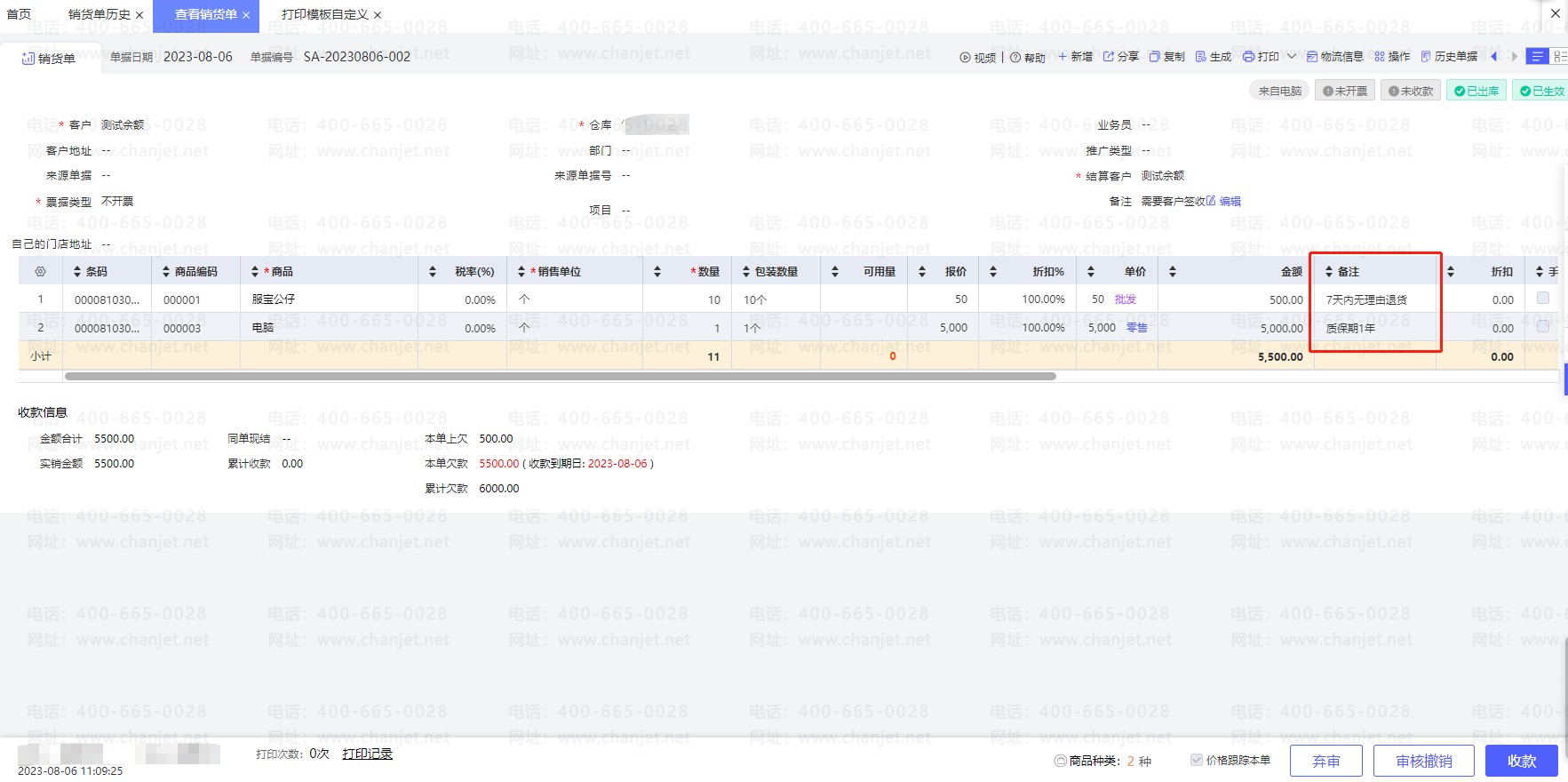
Task: Sort by 数量 column arrows
Action: tap(657, 272)
